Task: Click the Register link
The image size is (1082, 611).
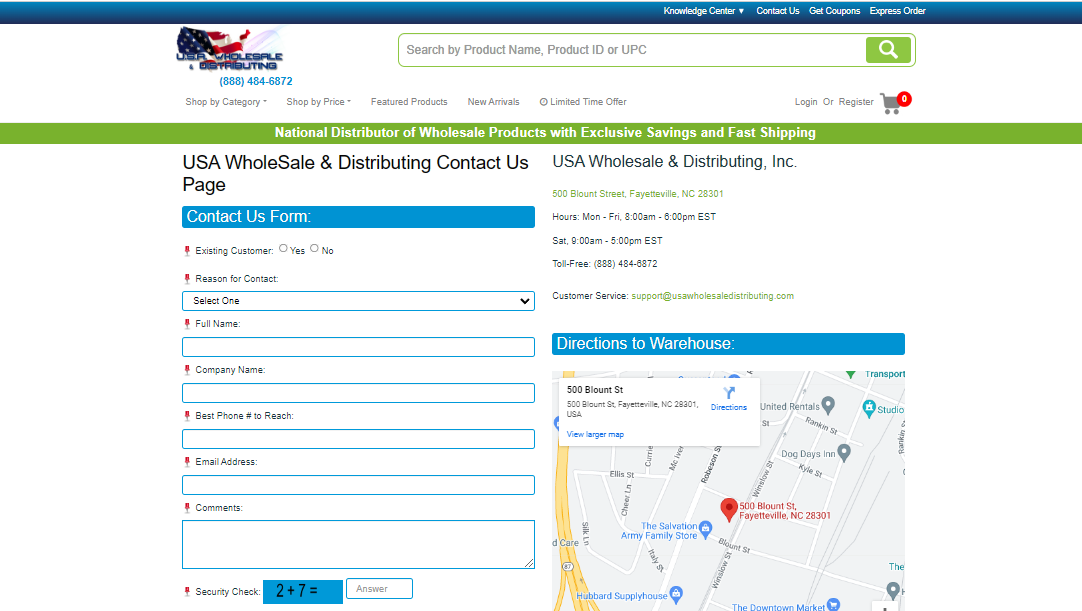Action: click(856, 102)
